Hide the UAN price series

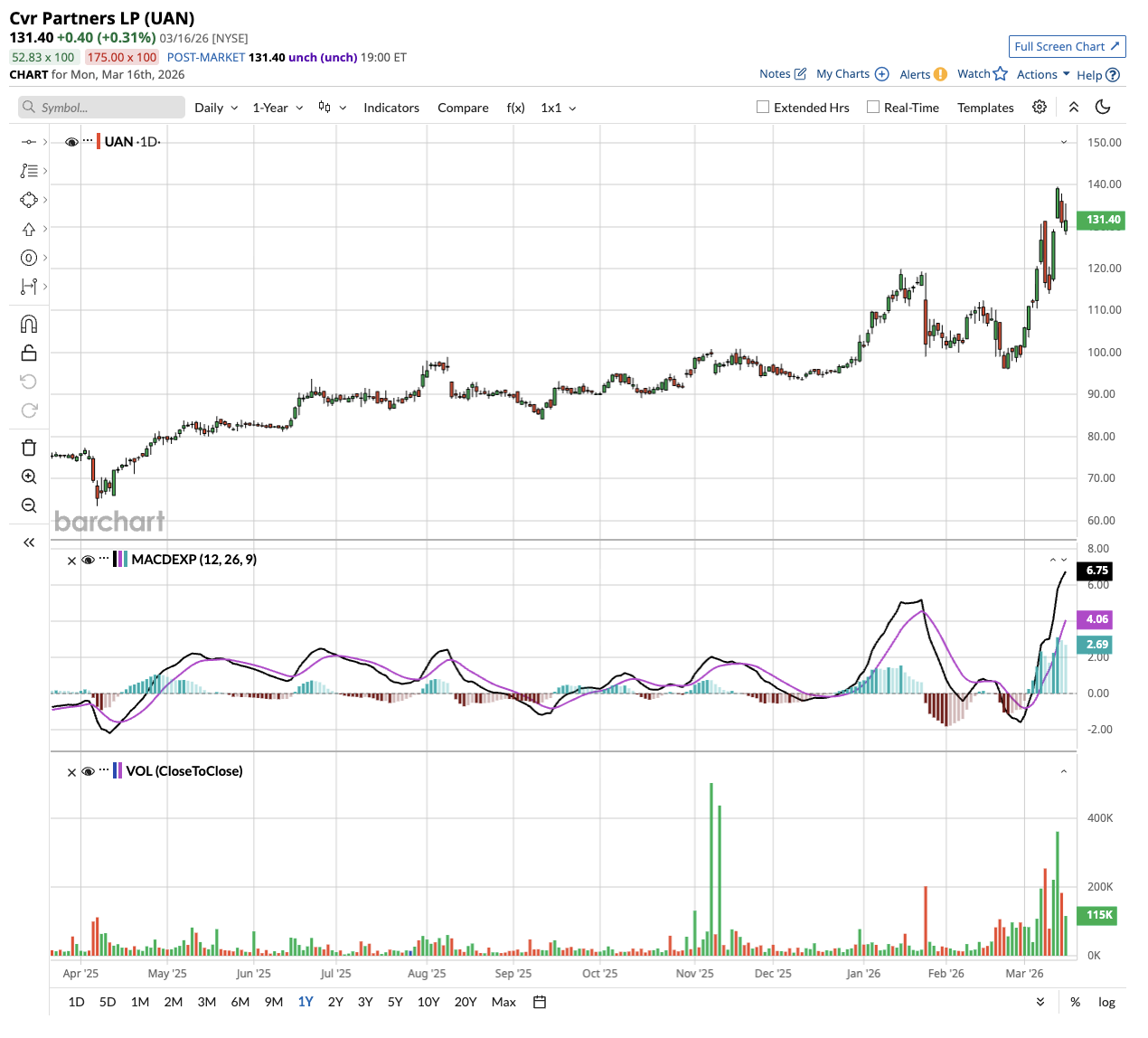pos(71,142)
